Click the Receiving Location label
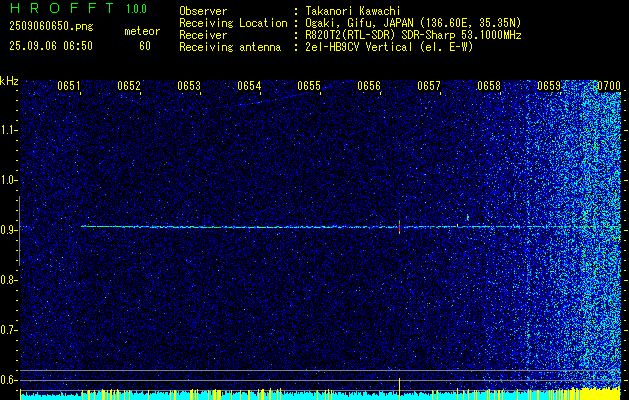 (233, 23)
